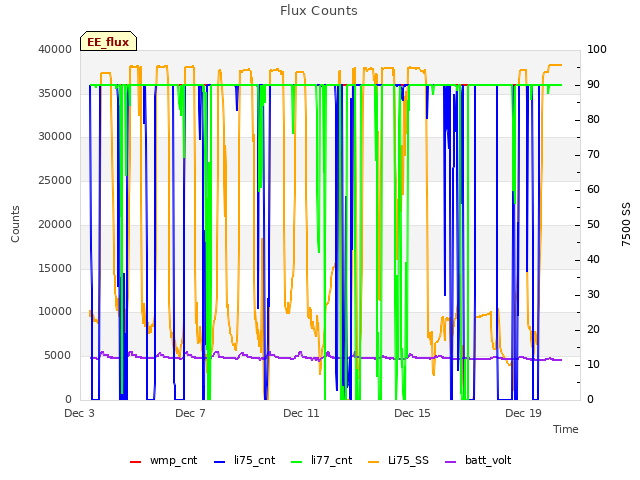Click the 10000 left axis label
This screenshot has height=480, width=640.
(x=55, y=312)
